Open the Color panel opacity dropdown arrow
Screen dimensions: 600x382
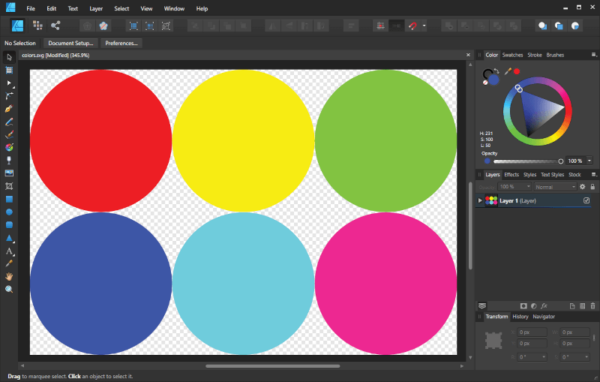tap(589, 161)
